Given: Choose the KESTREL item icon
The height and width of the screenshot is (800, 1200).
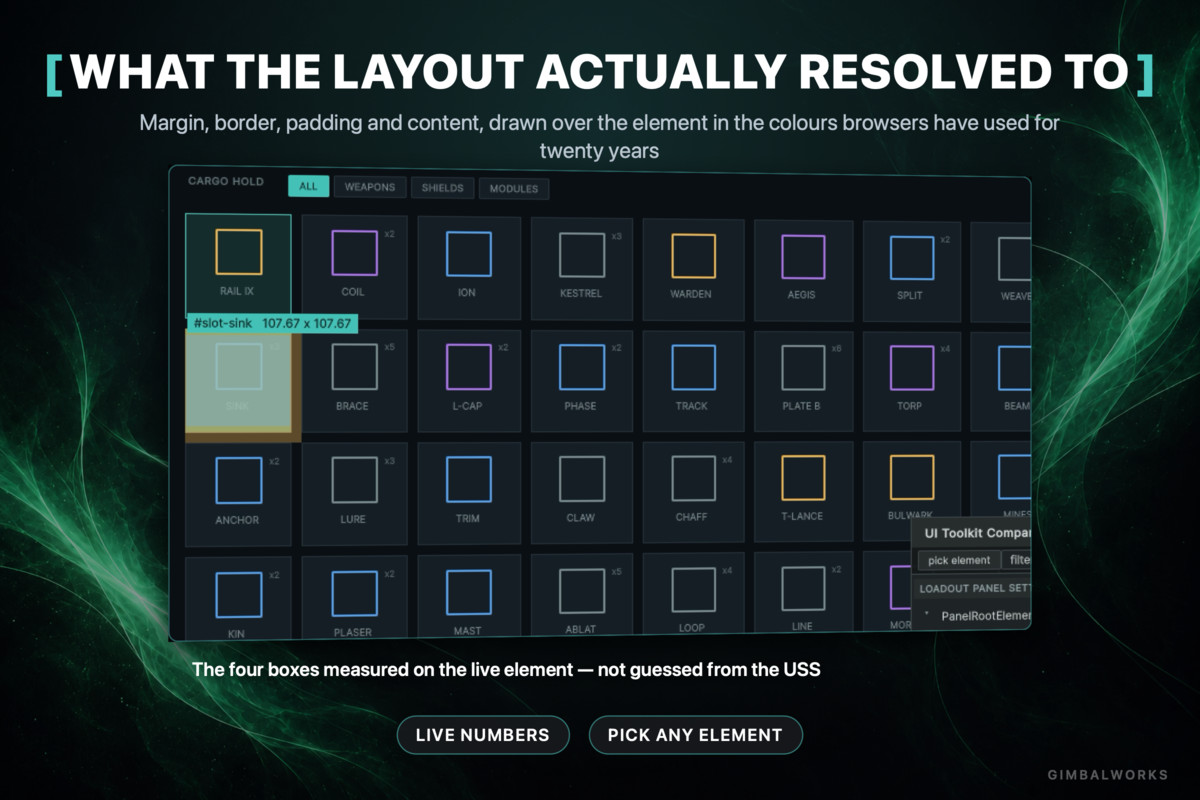Looking at the screenshot, I should click(x=582, y=254).
